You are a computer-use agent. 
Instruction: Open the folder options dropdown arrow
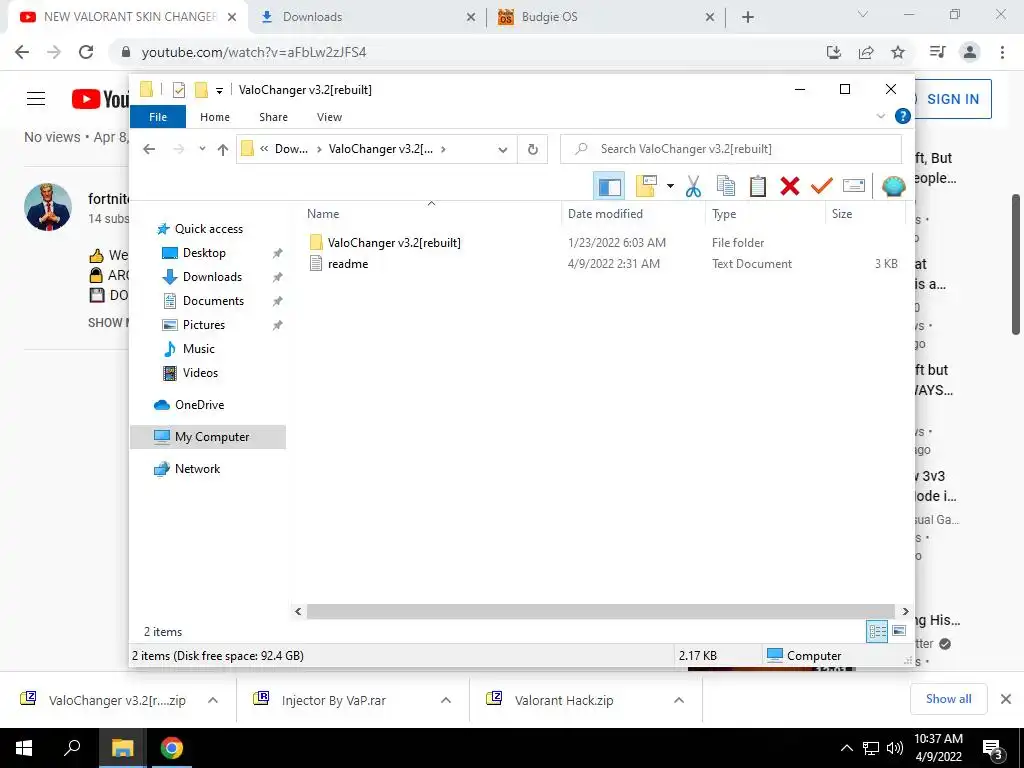pos(670,186)
